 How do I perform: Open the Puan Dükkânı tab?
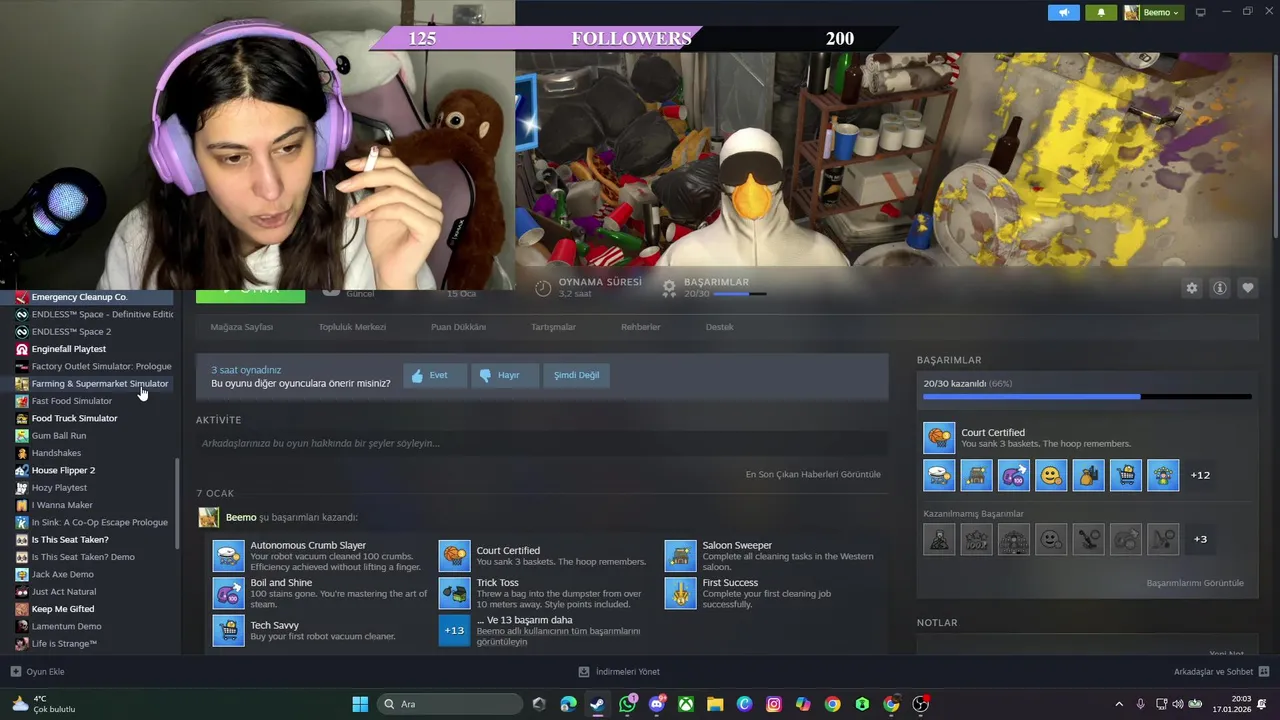458,327
